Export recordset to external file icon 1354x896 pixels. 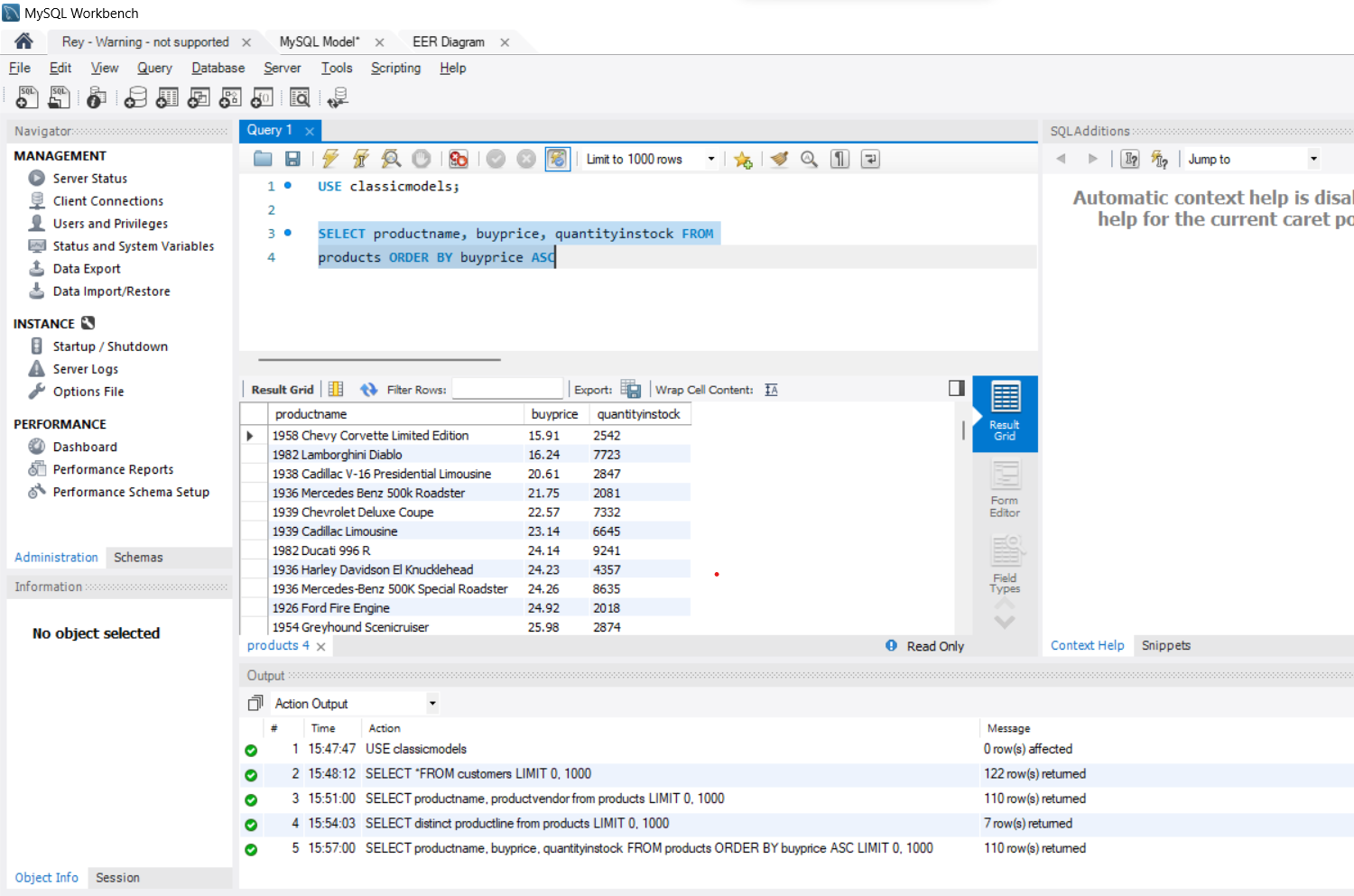[631, 389]
